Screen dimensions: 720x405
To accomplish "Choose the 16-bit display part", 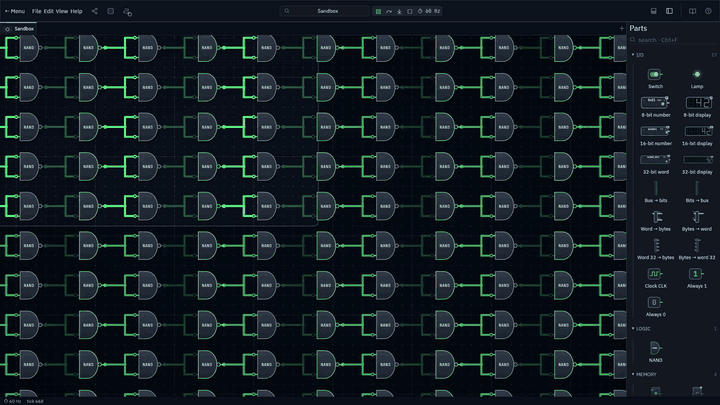I will pos(697,135).
